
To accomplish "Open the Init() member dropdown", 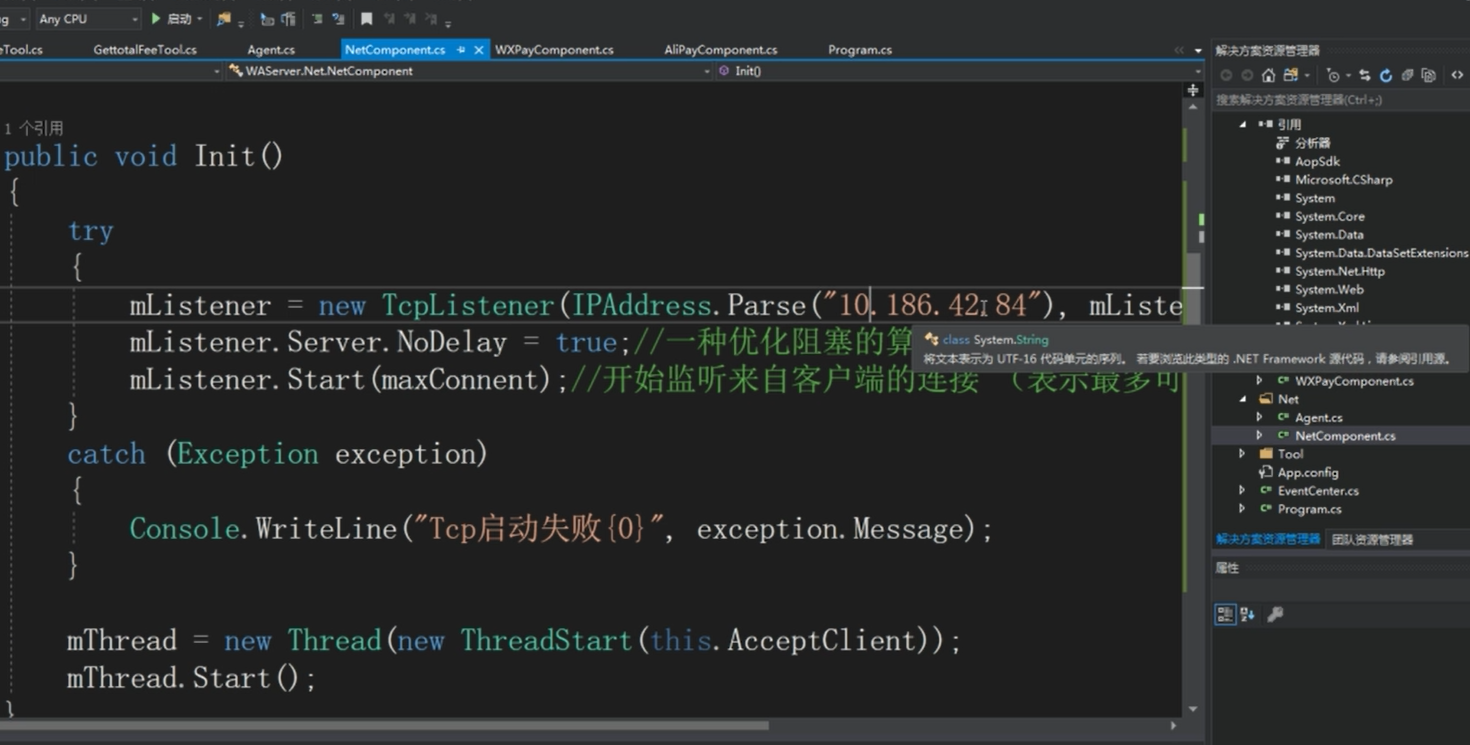I will click(958, 71).
